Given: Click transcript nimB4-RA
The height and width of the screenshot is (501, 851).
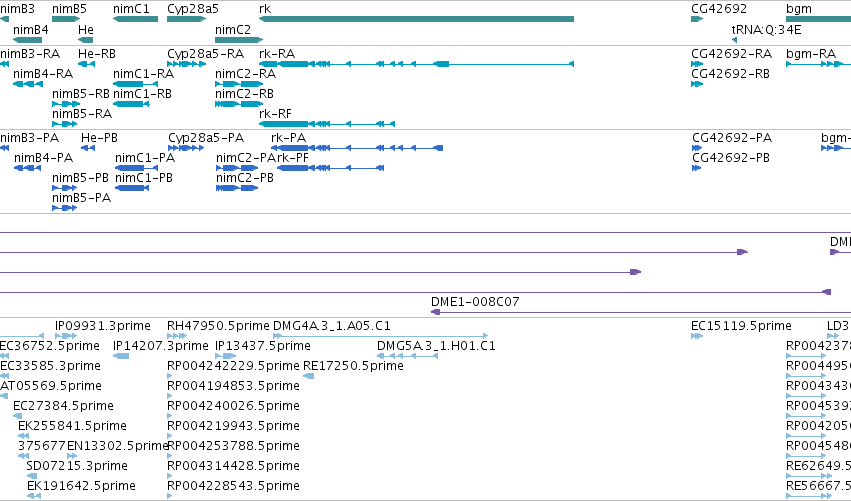Looking at the screenshot, I should [x=43, y=74].
